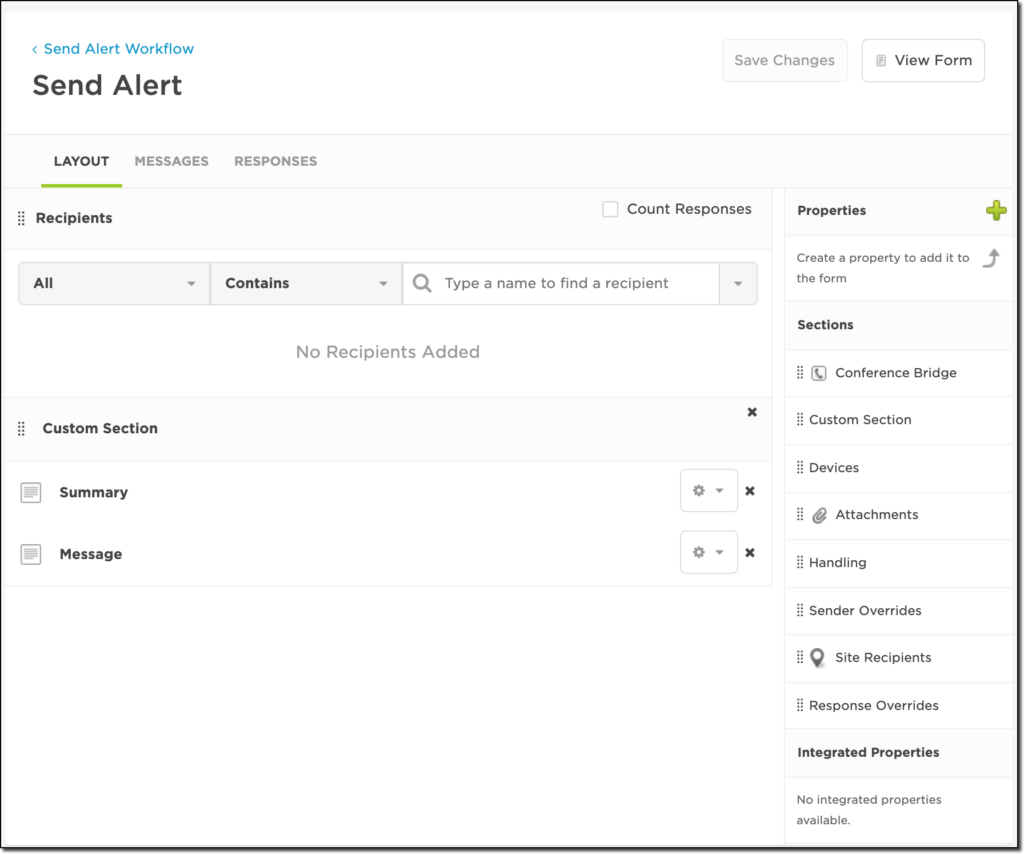This screenshot has height=854, width=1024.
Task: Click the search magnifier in the recipient field
Action: coord(421,283)
